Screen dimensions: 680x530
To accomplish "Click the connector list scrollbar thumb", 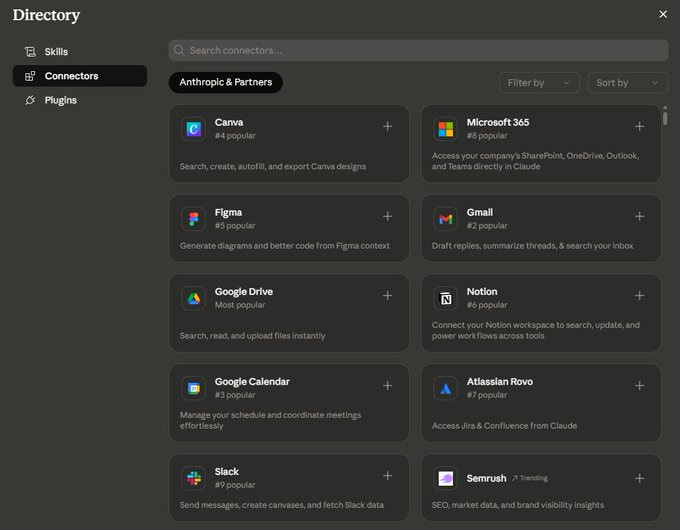I will (x=665, y=118).
